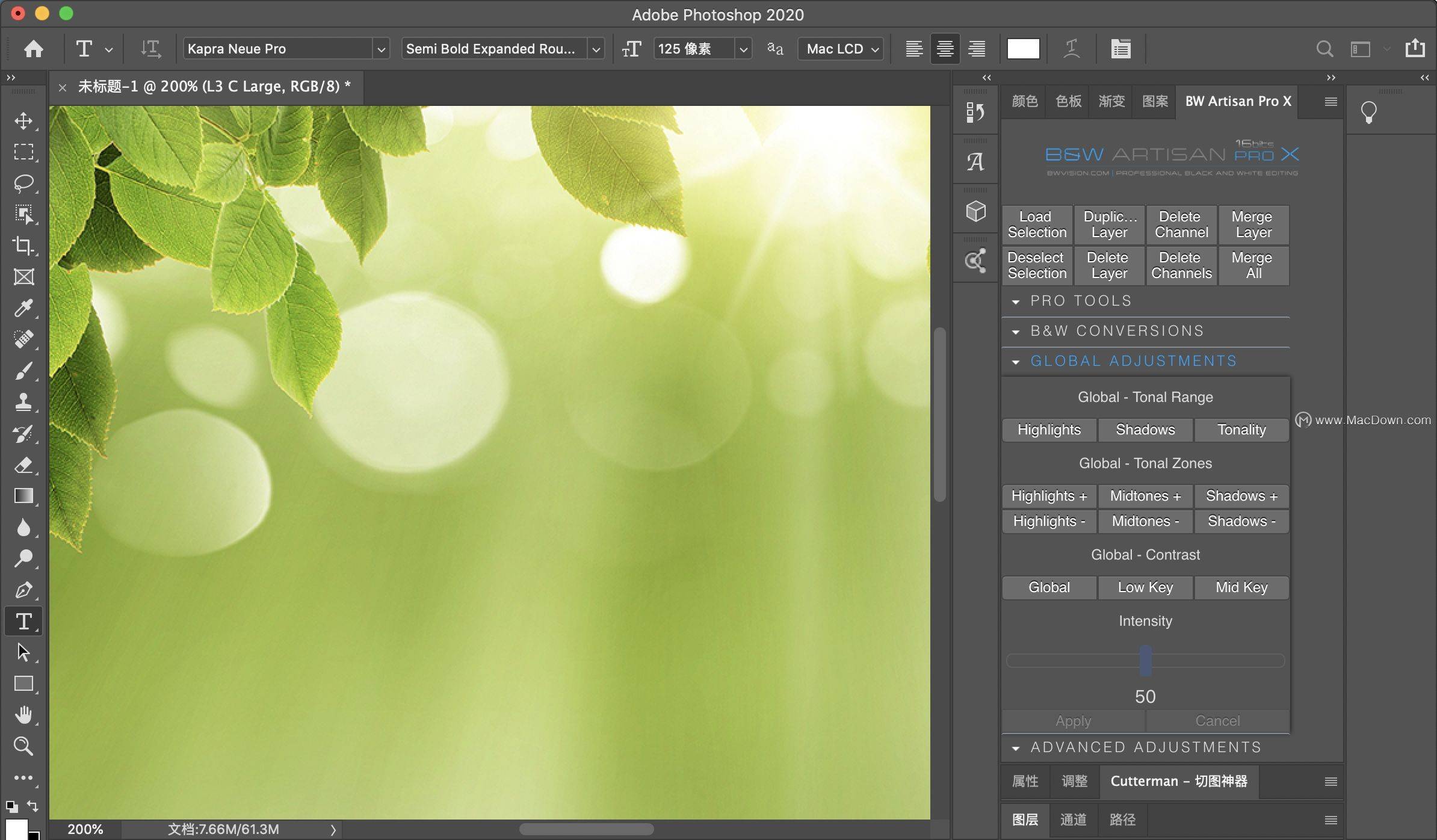This screenshot has height=840, width=1437.
Task: Open the Create Warped Text dialog
Action: 1072,49
